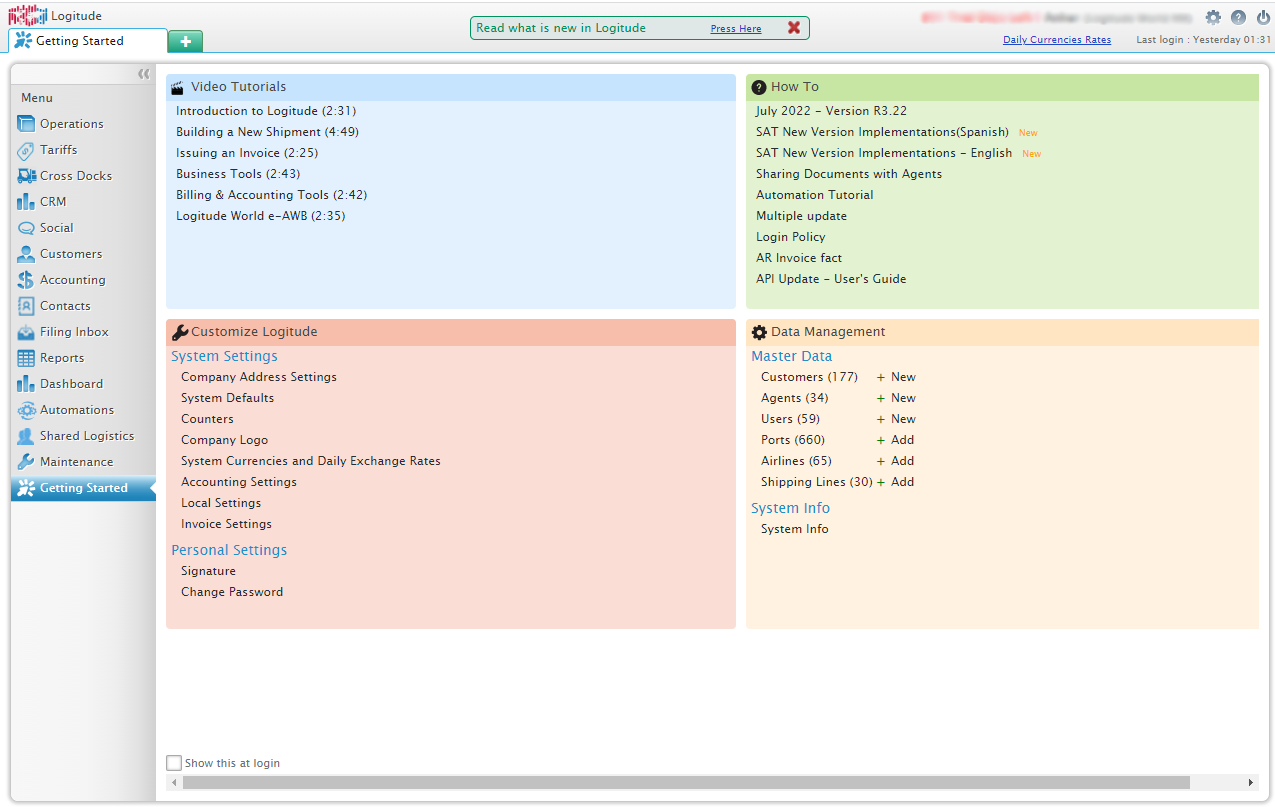The image size is (1275, 807).
Task: Click the Video Tutorials clapperboard icon
Action: tap(178, 88)
